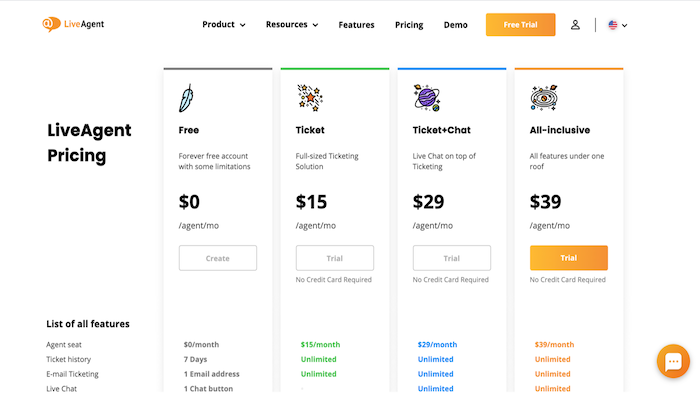Click the All-inclusive plan title

560,130
